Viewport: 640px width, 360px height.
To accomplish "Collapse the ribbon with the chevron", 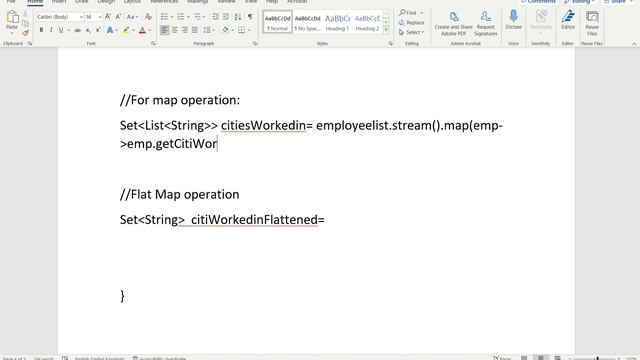I will [x=634, y=44].
